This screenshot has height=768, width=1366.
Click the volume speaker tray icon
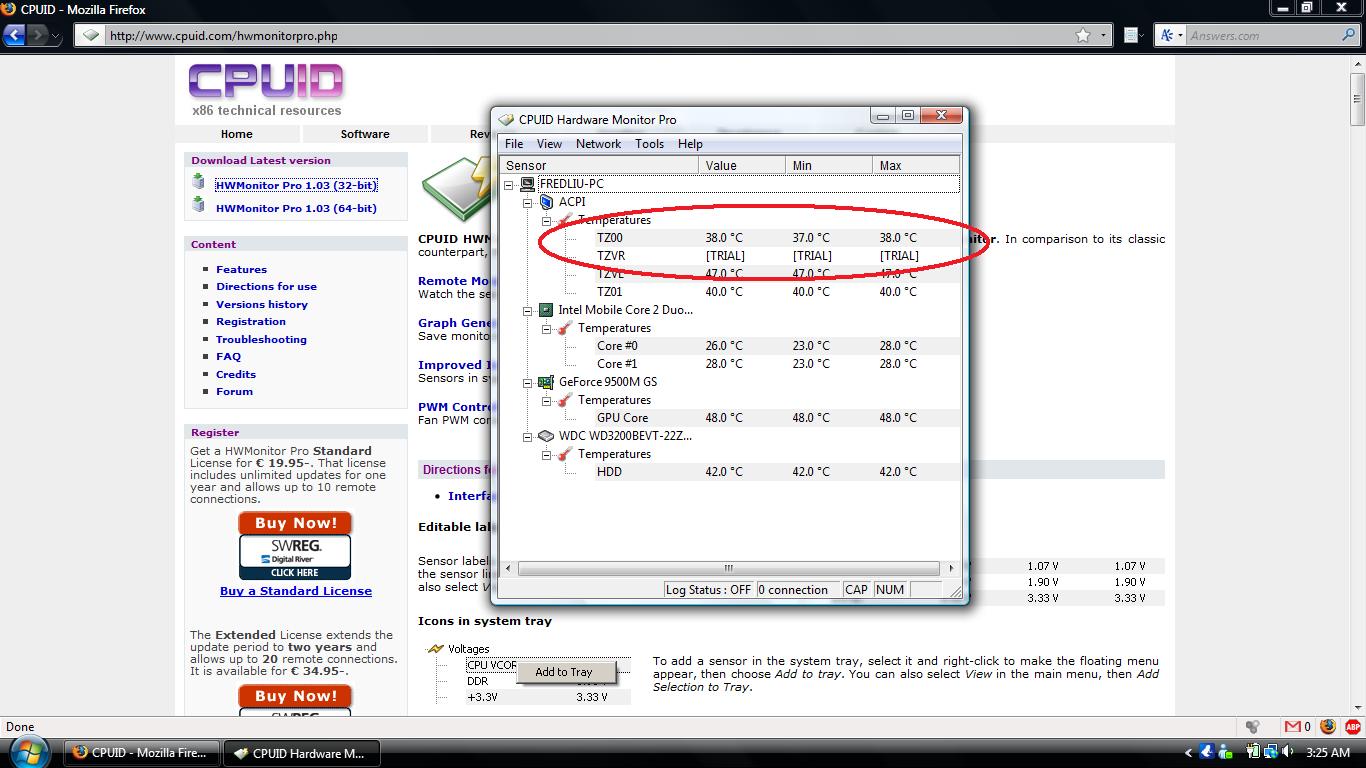point(1288,752)
